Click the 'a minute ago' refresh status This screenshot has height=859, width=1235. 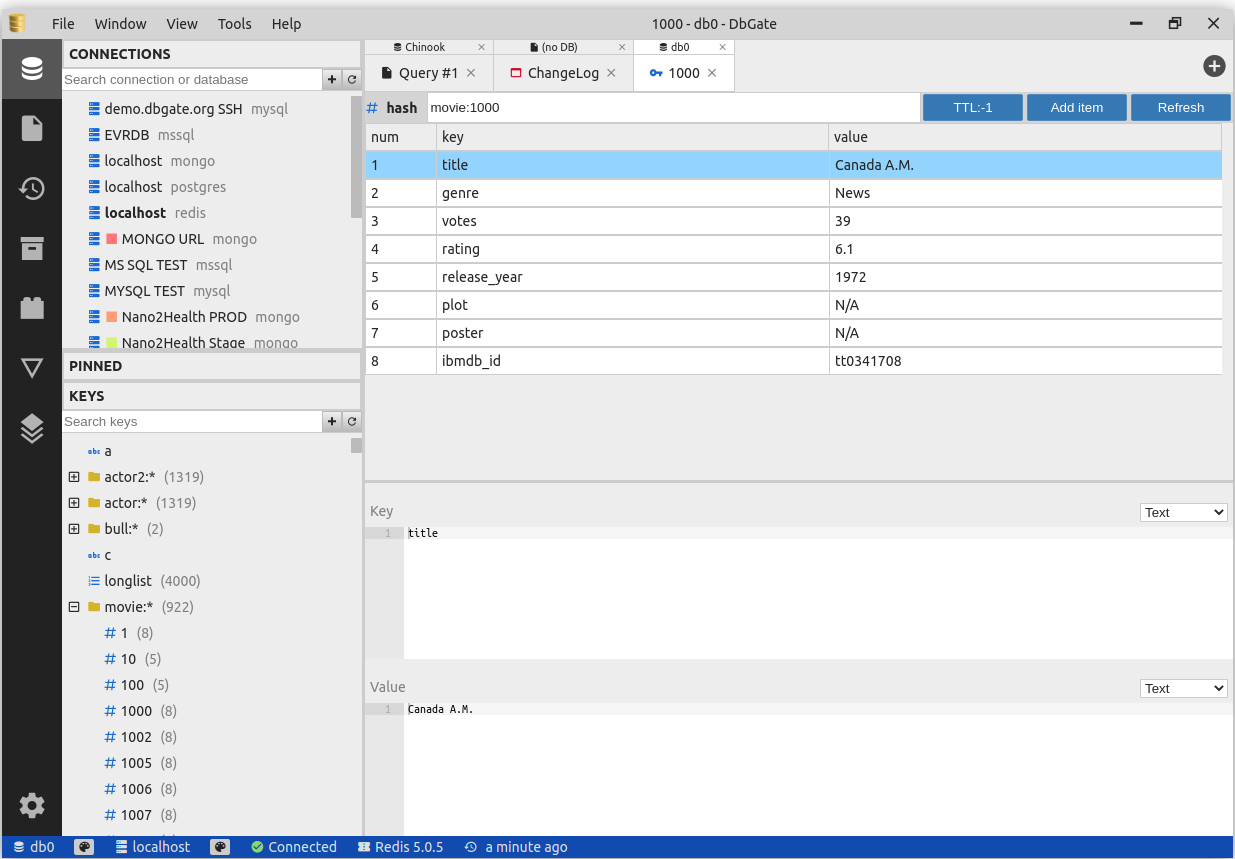click(516, 847)
